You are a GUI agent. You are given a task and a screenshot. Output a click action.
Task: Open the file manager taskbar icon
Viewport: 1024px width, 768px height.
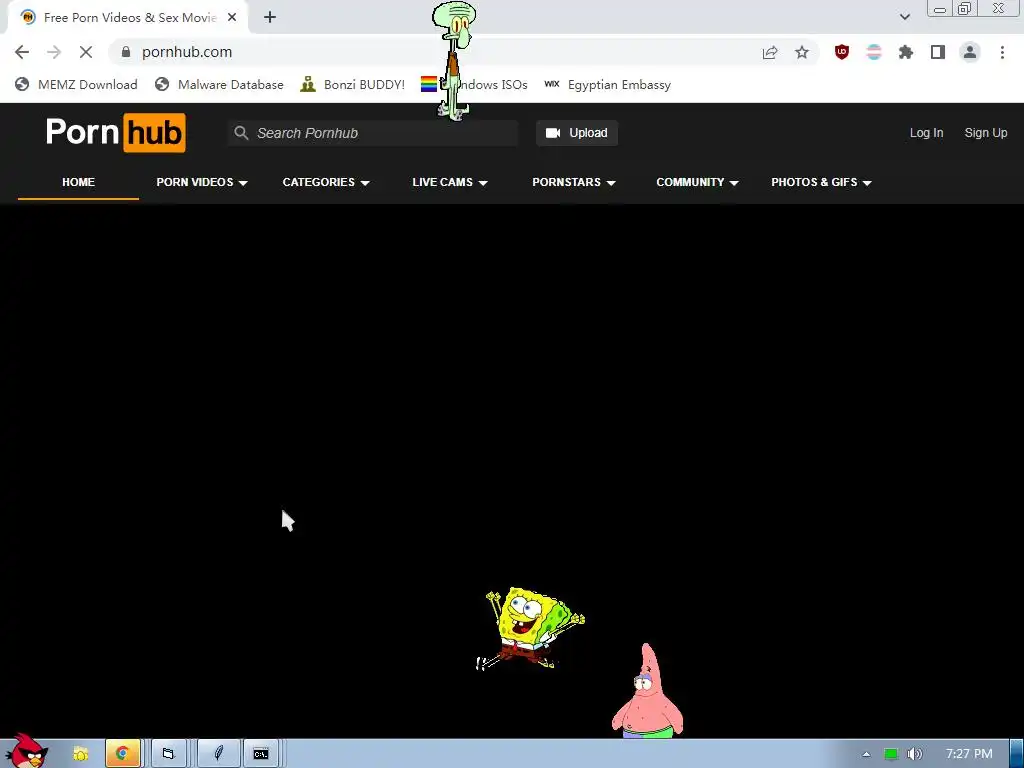click(168, 754)
